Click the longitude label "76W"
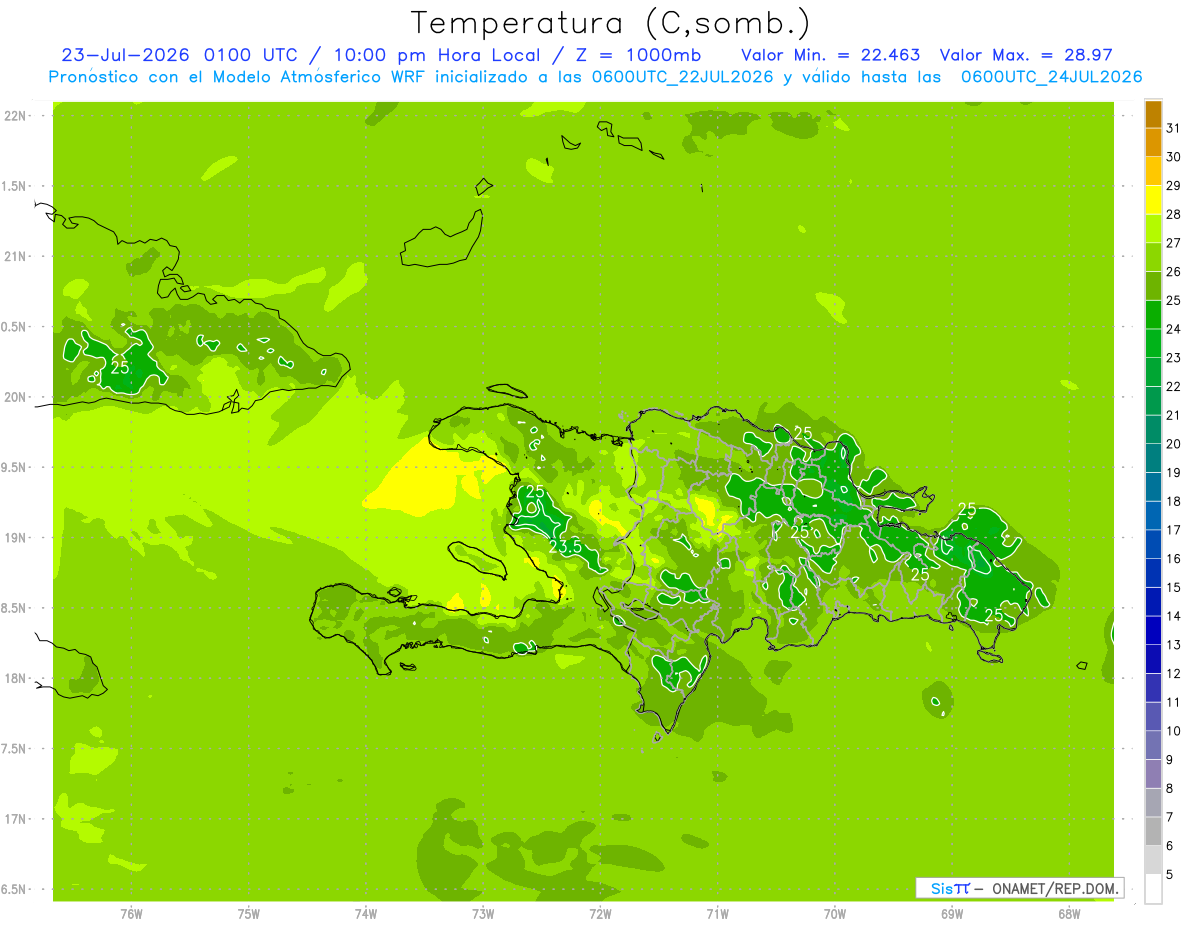 pos(131,914)
